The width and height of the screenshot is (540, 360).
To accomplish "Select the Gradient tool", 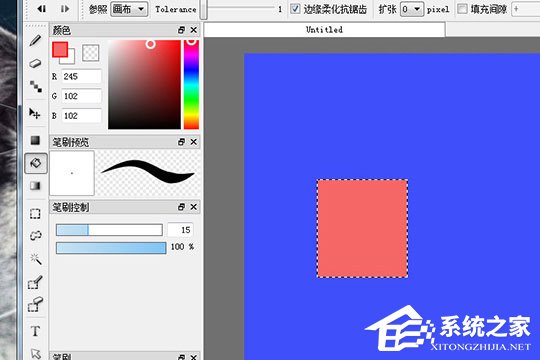I will [x=35, y=186].
